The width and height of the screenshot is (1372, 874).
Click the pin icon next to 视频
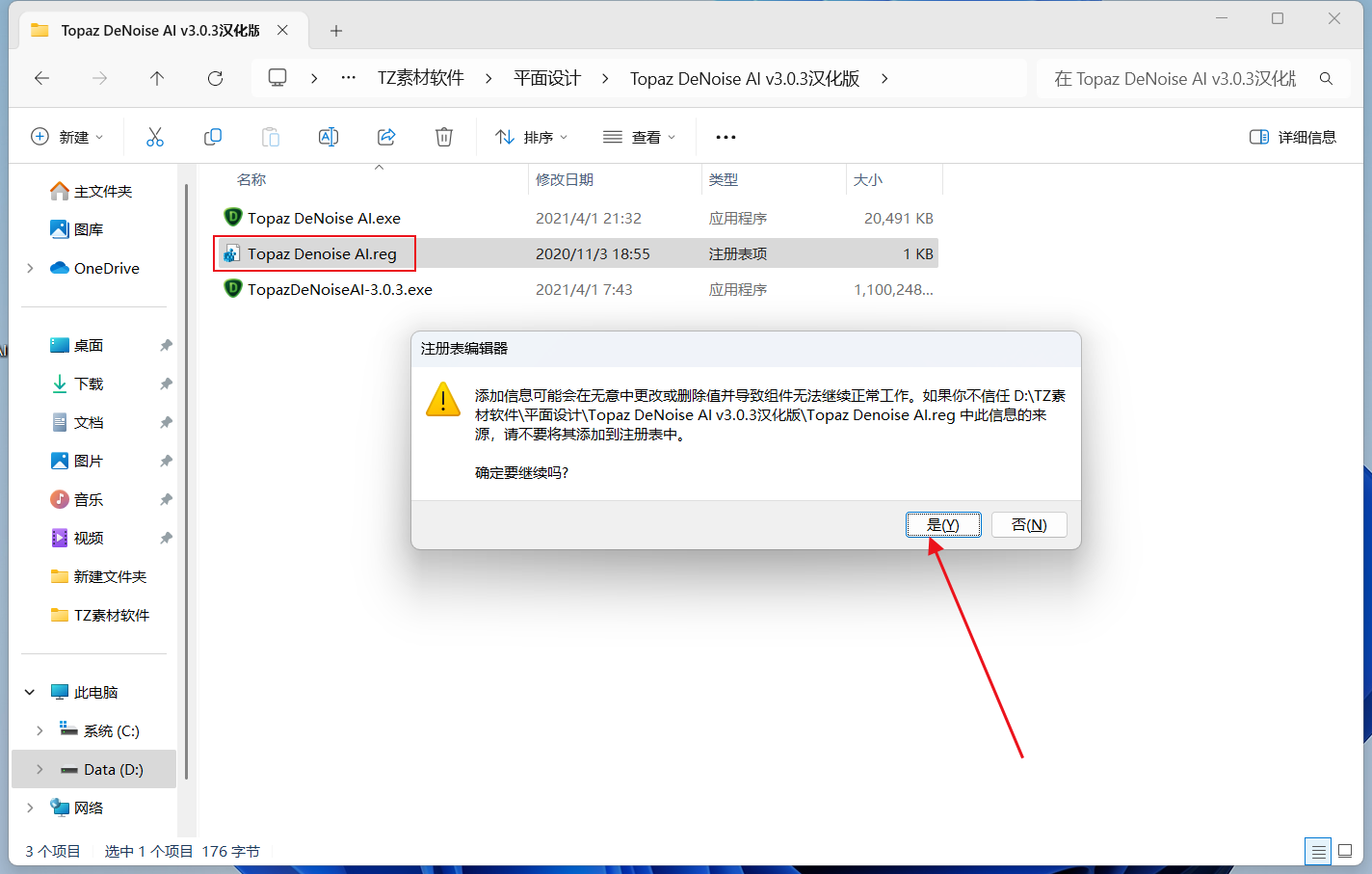coord(166,538)
